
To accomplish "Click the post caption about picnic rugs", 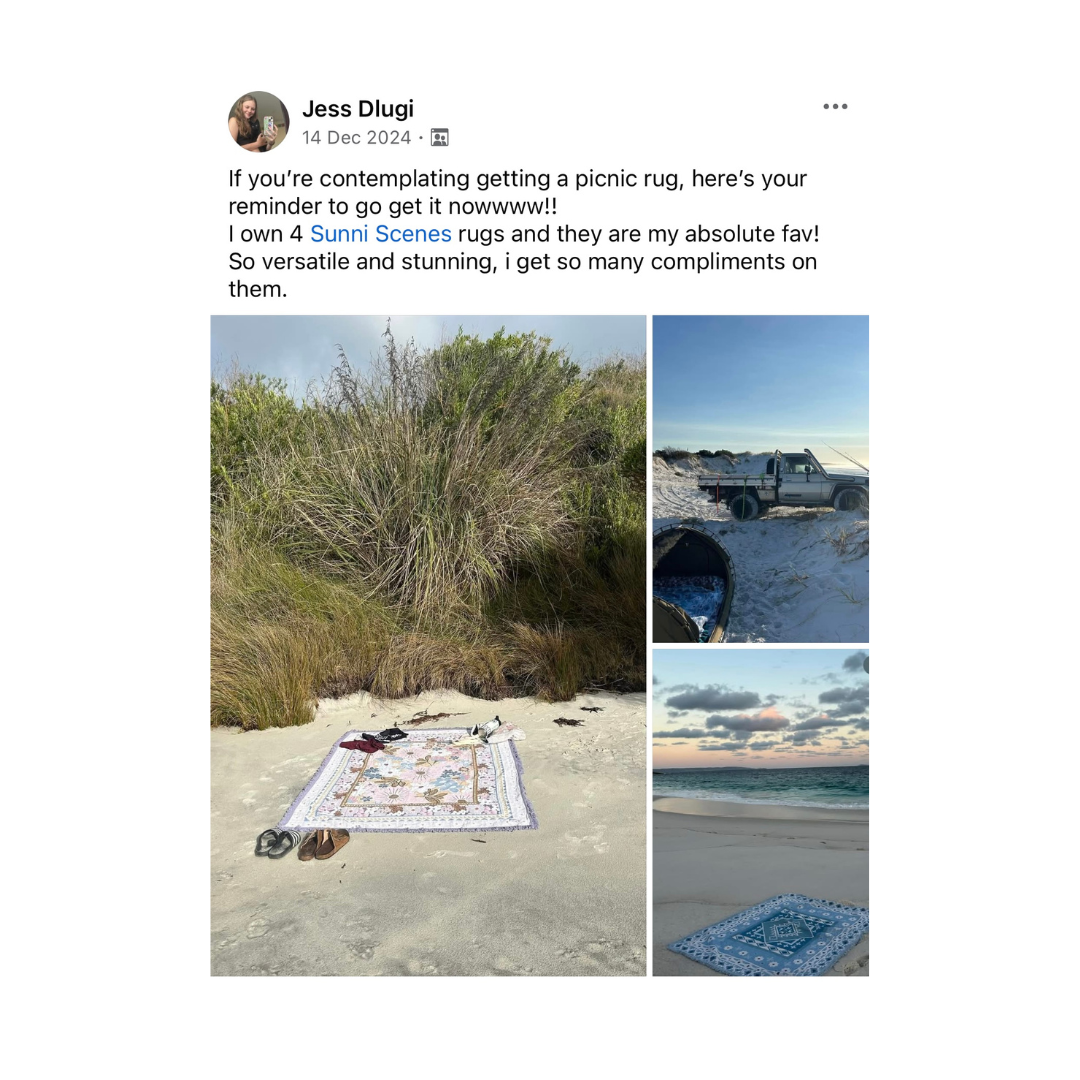I will click(523, 234).
